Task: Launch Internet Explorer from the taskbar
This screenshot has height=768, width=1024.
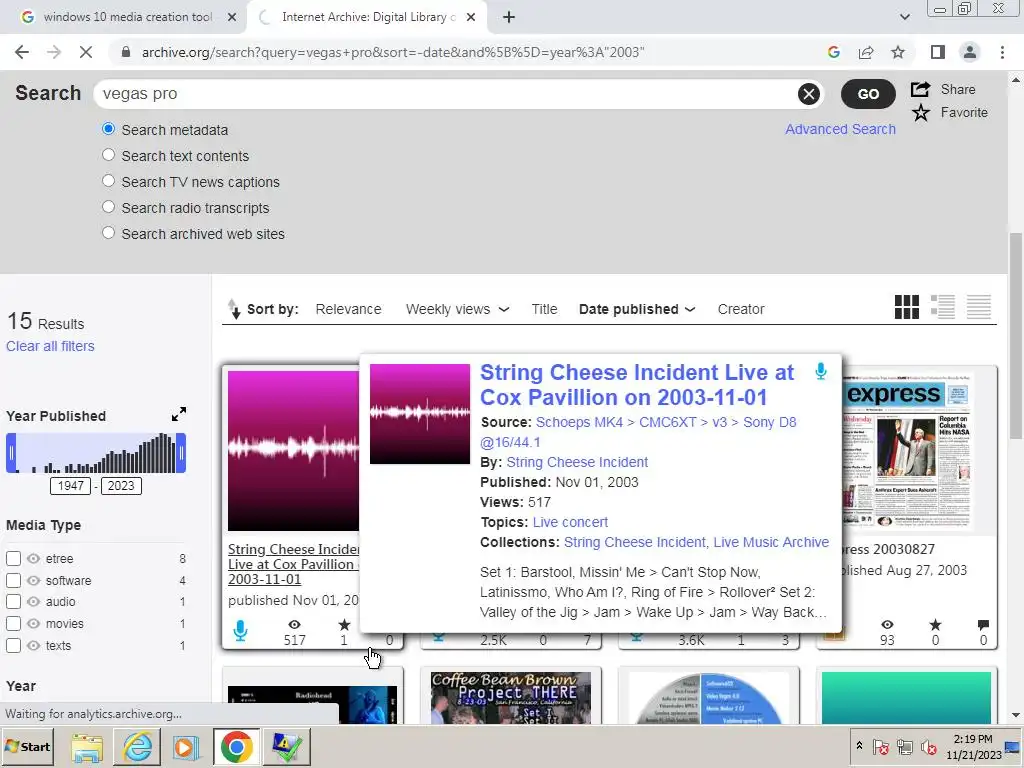Action: (138, 746)
